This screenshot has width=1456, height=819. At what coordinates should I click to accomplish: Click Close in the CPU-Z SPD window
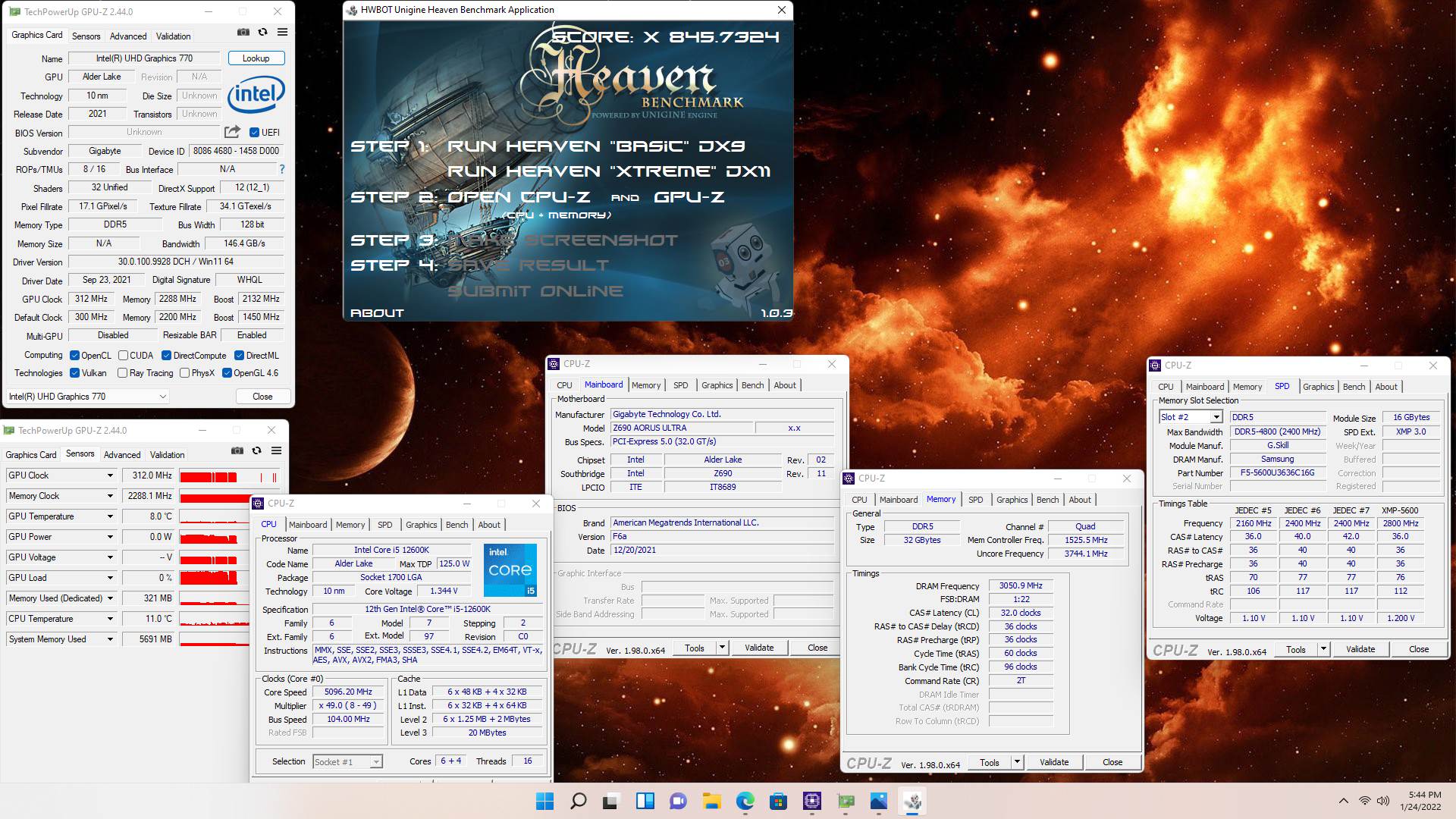1419,649
